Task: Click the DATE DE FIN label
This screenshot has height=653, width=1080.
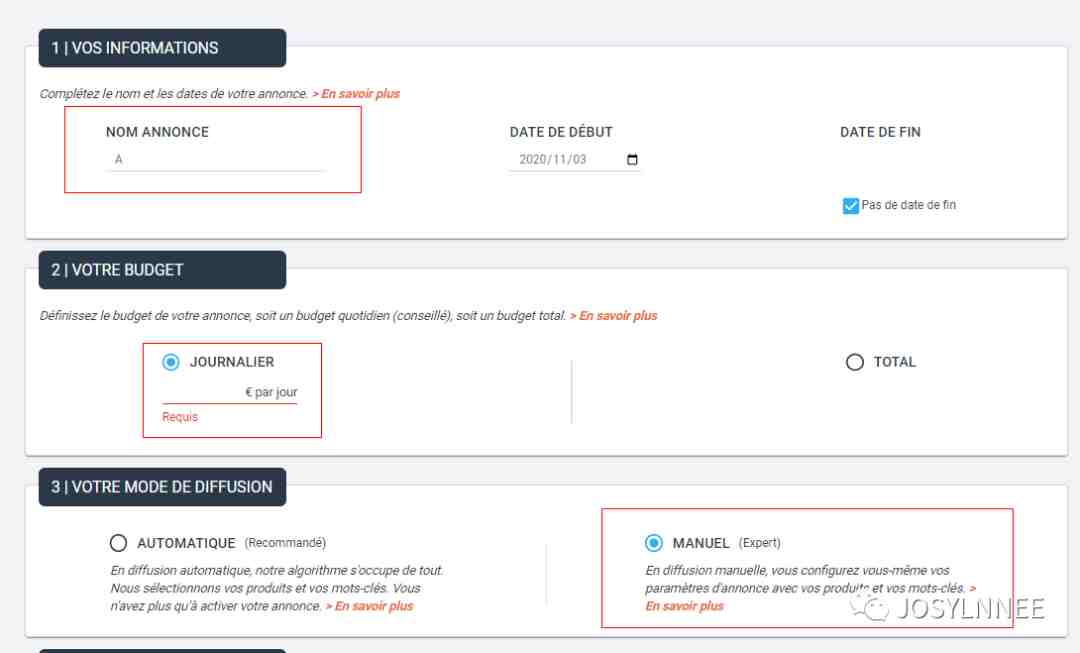Action: tap(880, 132)
